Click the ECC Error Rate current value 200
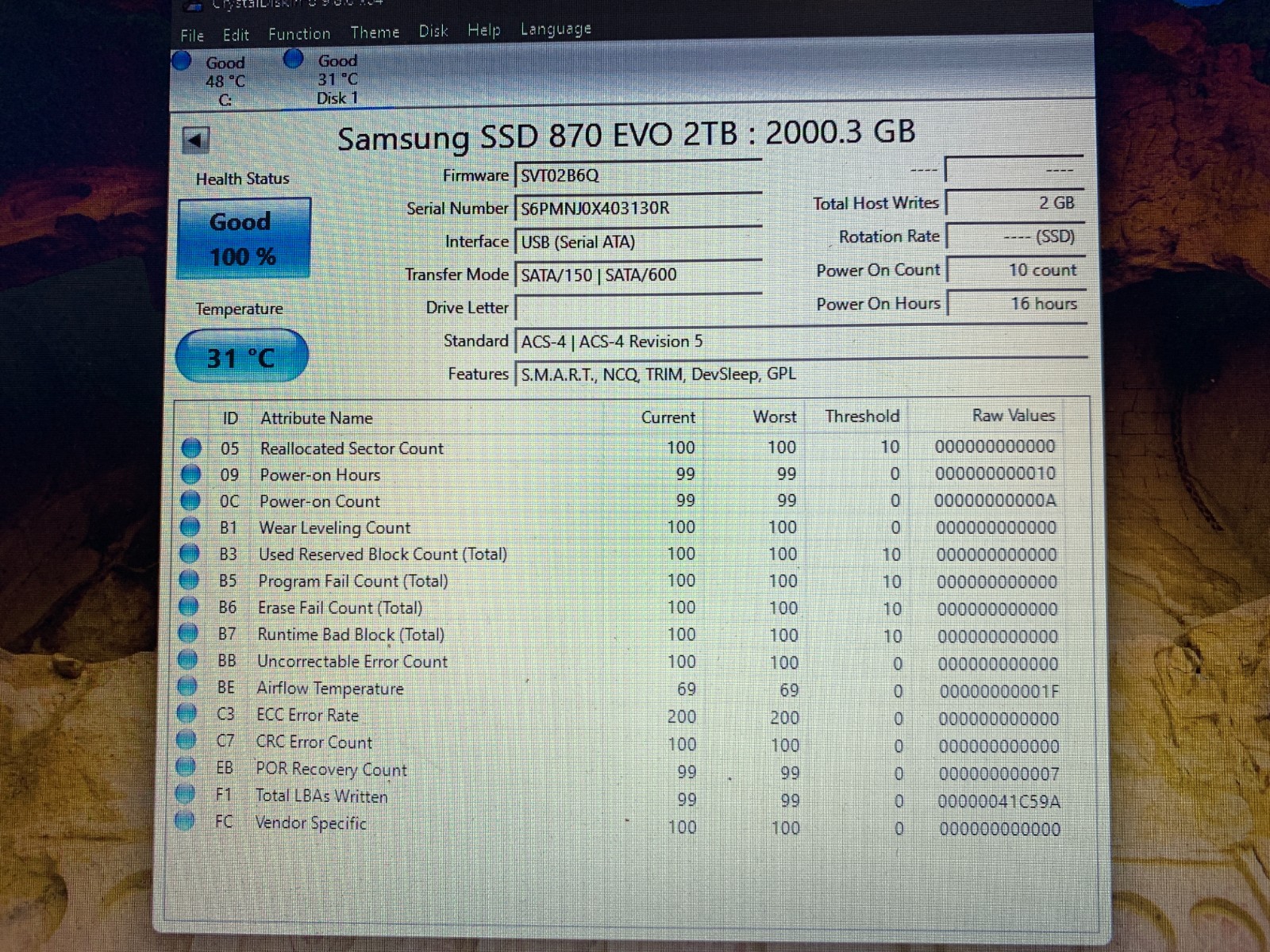This screenshot has height=952, width=1270. click(x=681, y=716)
